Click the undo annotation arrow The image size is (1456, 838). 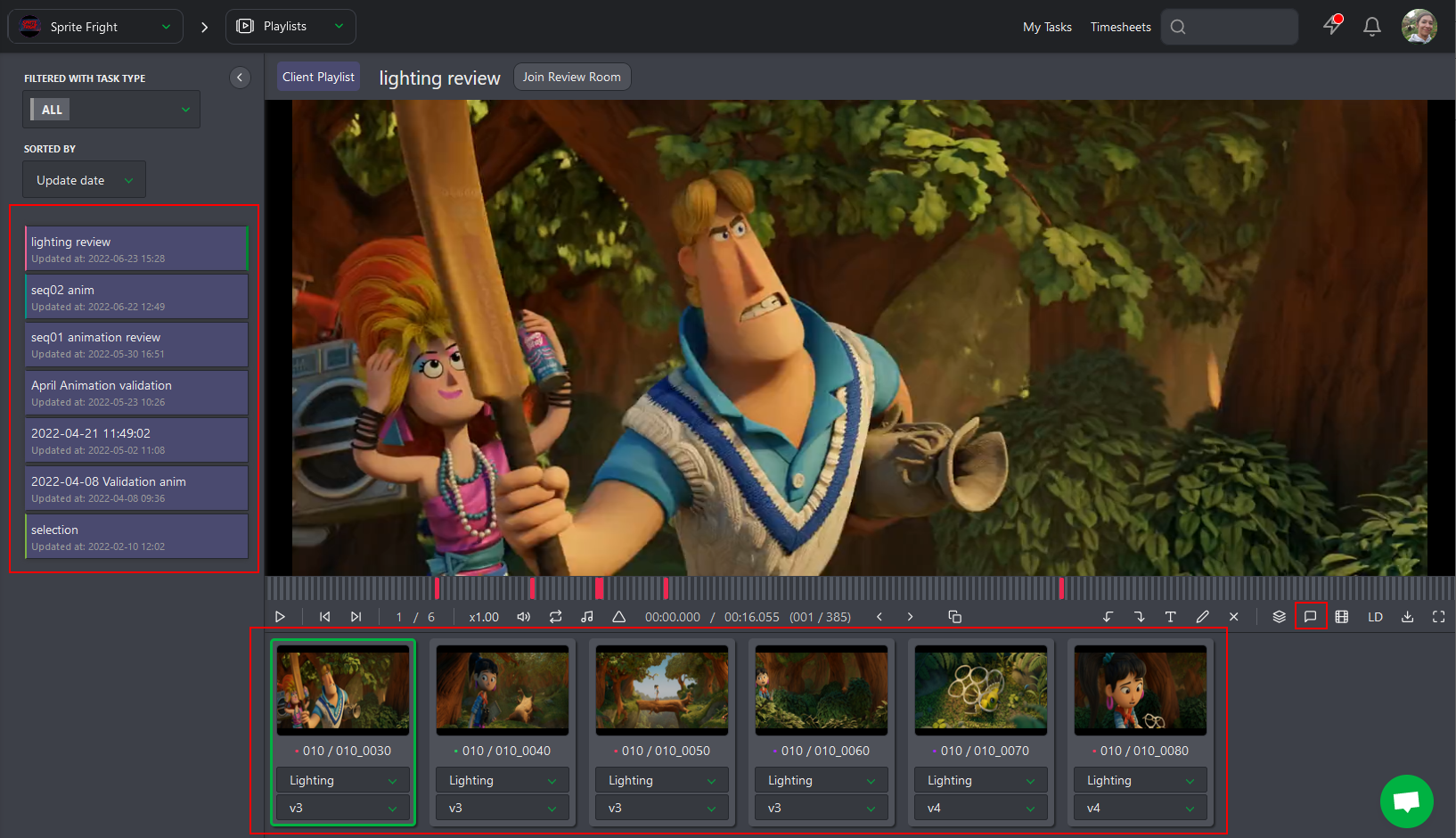[x=1108, y=617]
